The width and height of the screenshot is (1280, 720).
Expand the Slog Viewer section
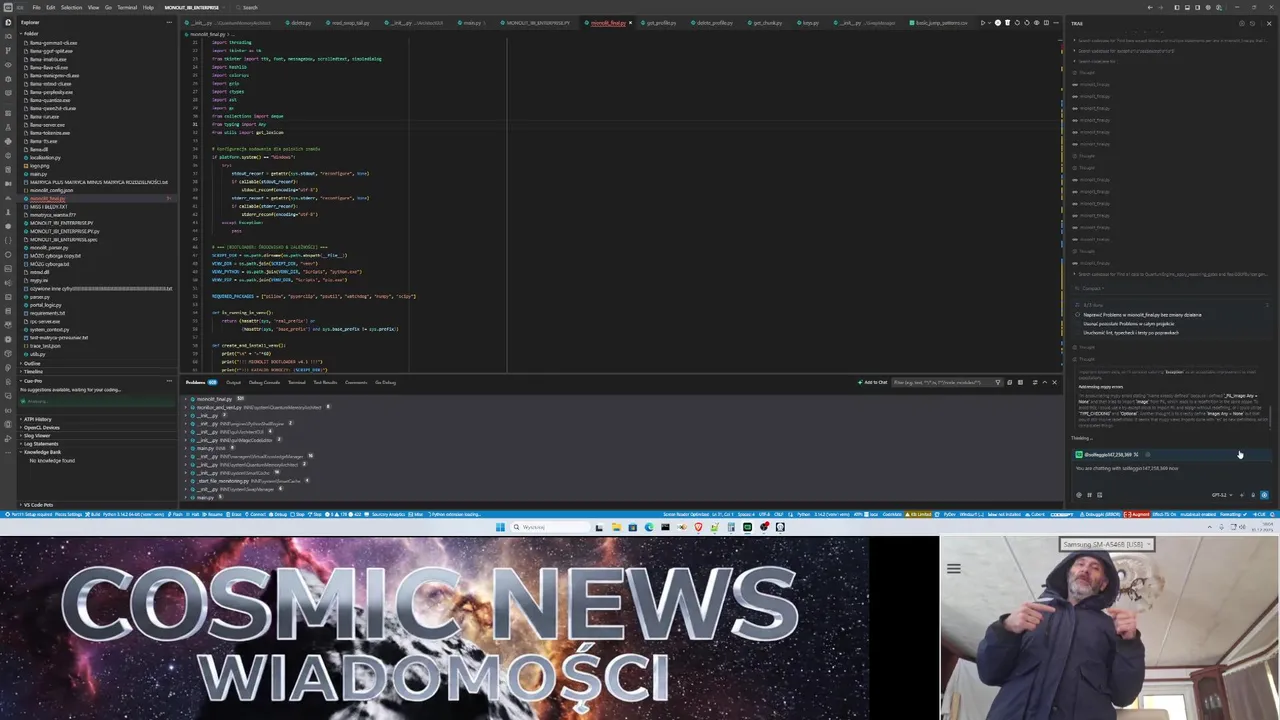pos(37,435)
